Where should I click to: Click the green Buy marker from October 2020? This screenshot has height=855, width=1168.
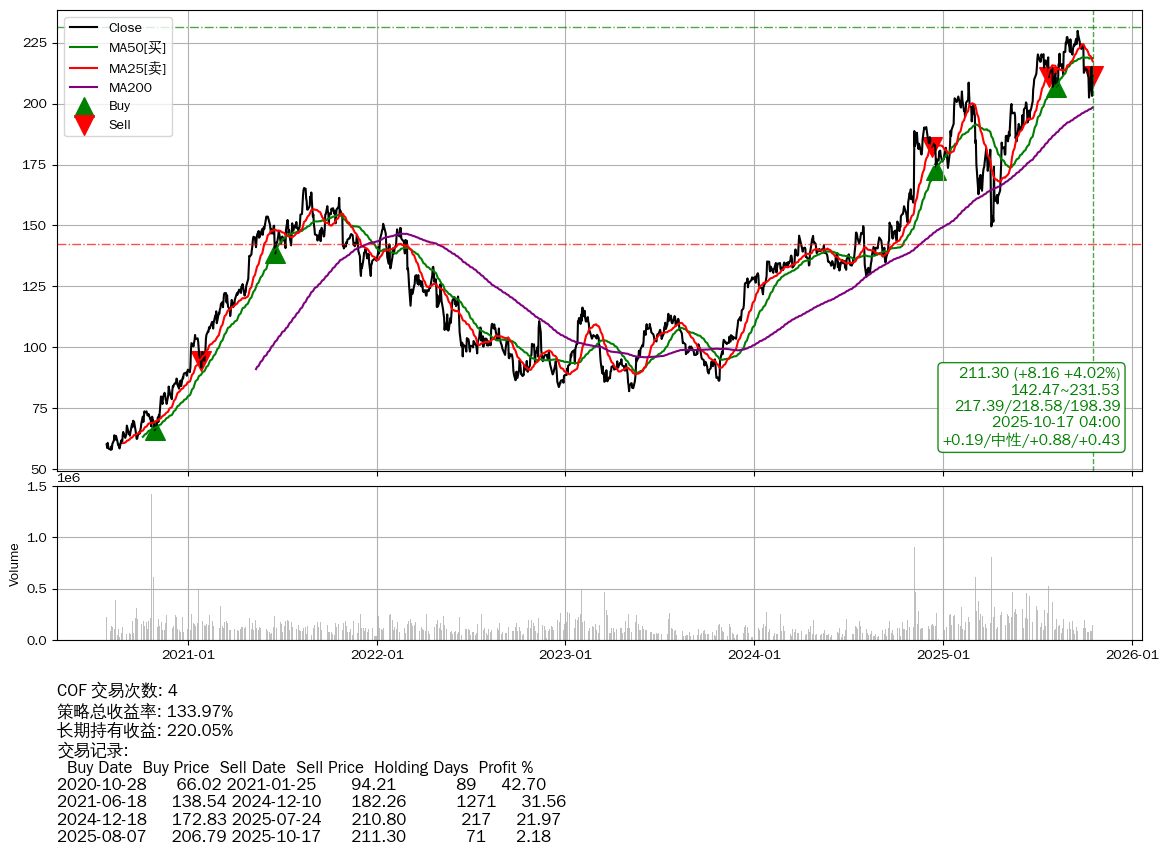coord(155,430)
